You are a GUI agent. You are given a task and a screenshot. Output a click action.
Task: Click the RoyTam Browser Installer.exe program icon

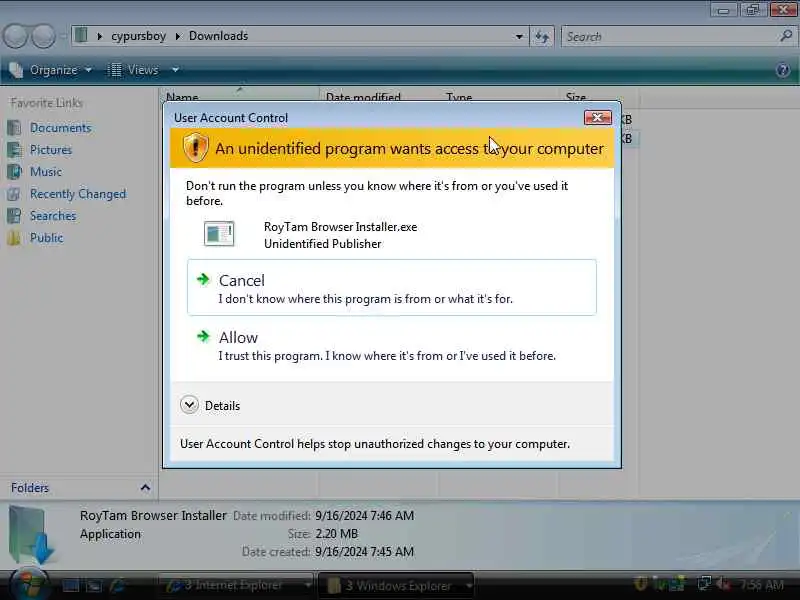[219, 234]
